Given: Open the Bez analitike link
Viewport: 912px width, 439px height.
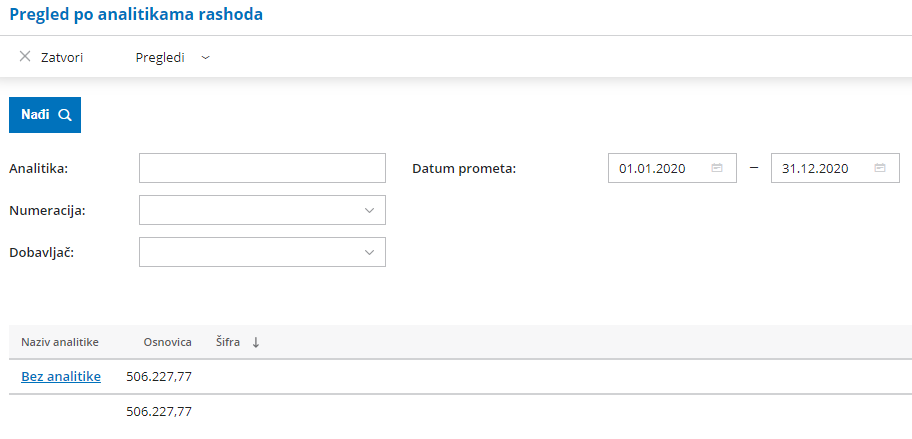Looking at the screenshot, I should (x=61, y=377).
